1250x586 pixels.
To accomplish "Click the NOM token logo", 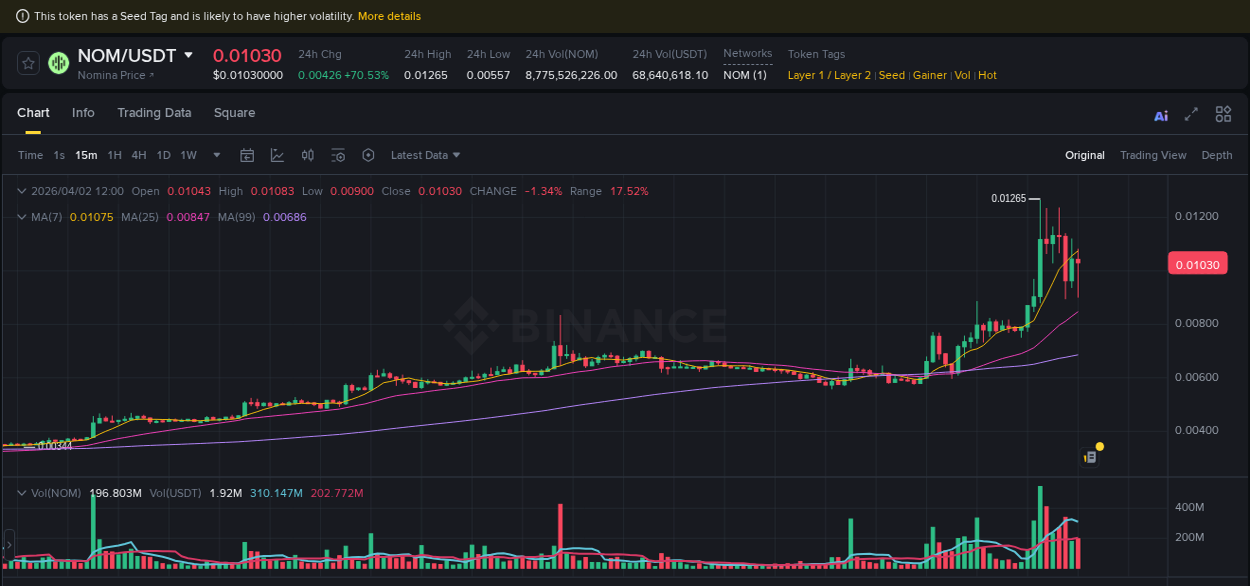I will [58, 63].
